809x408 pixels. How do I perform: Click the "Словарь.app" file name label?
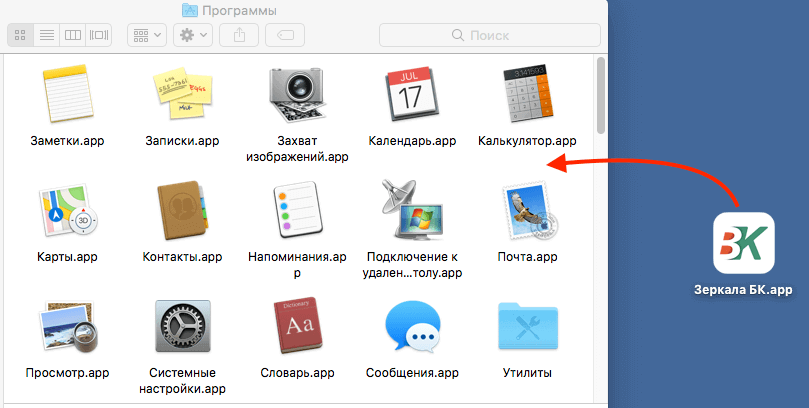(297, 373)
